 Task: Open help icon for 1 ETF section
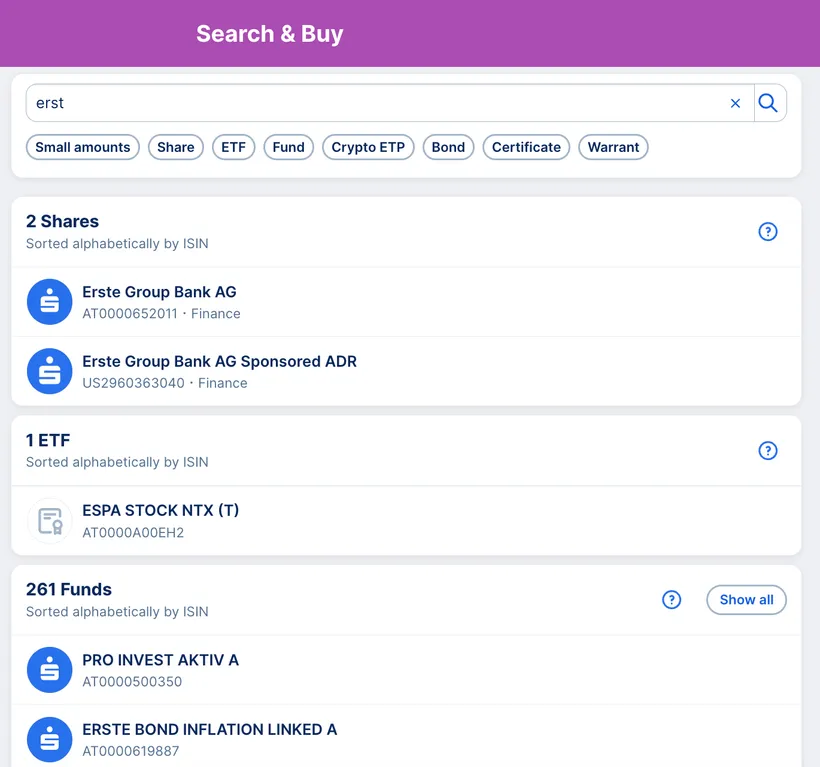767,451
